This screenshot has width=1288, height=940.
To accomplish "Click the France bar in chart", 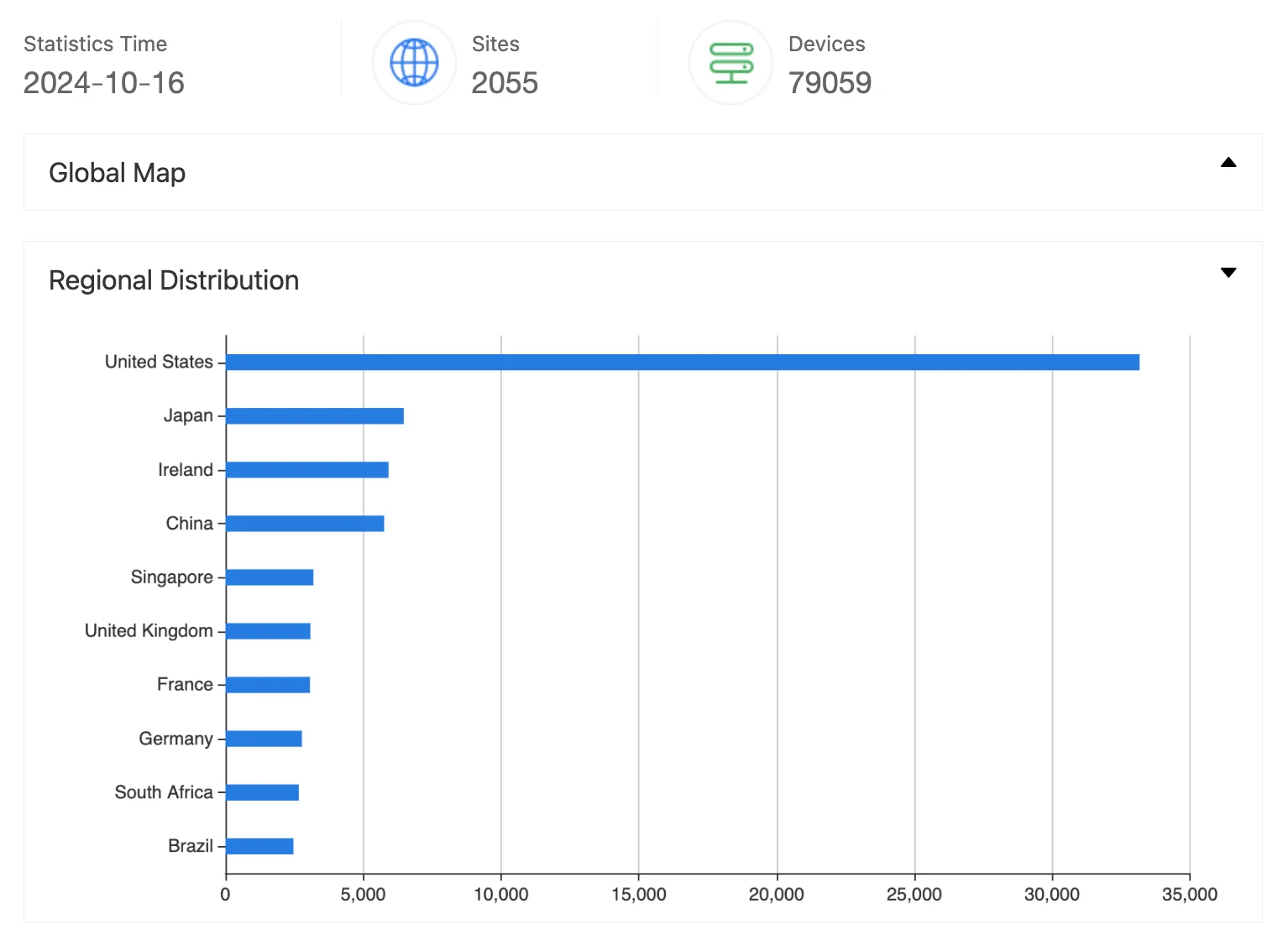I will [x=268, y=685].
